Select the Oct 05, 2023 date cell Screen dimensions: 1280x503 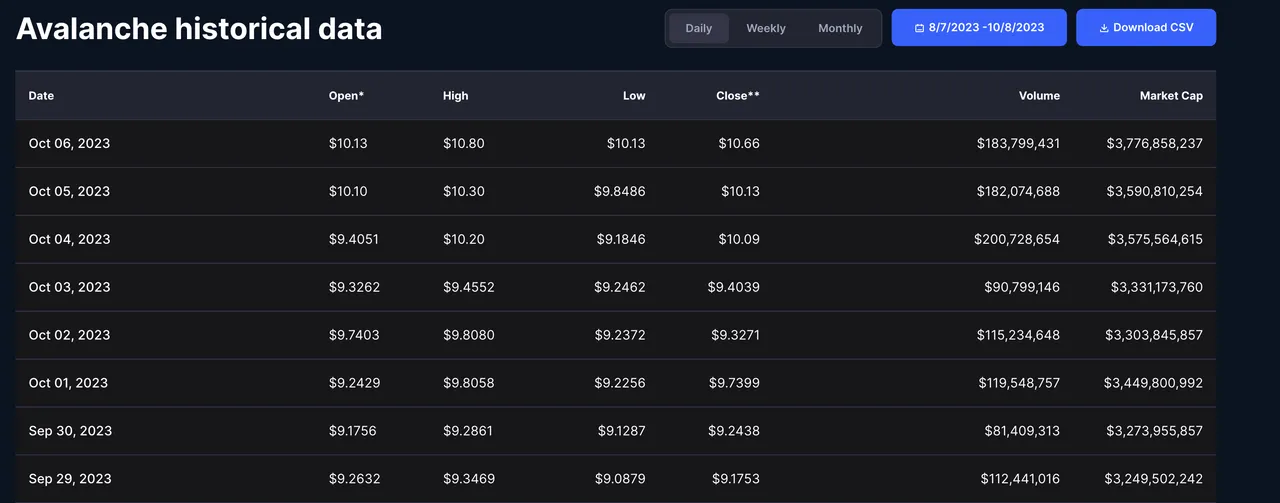point(69,192)
